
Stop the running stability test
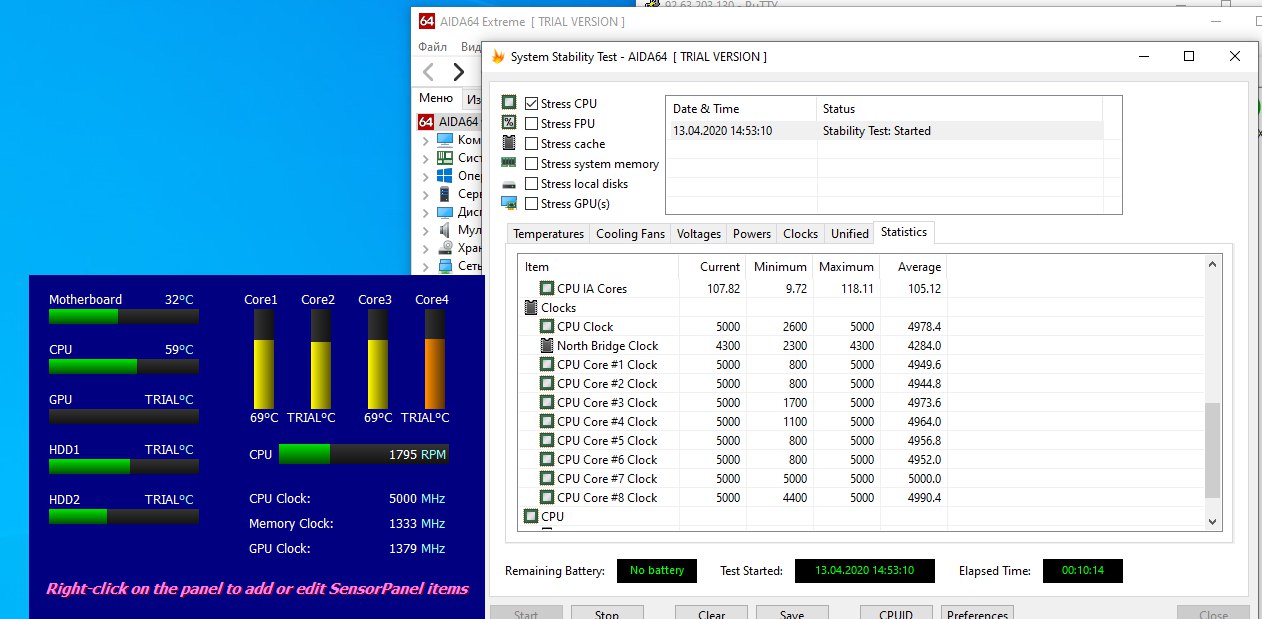607,613
